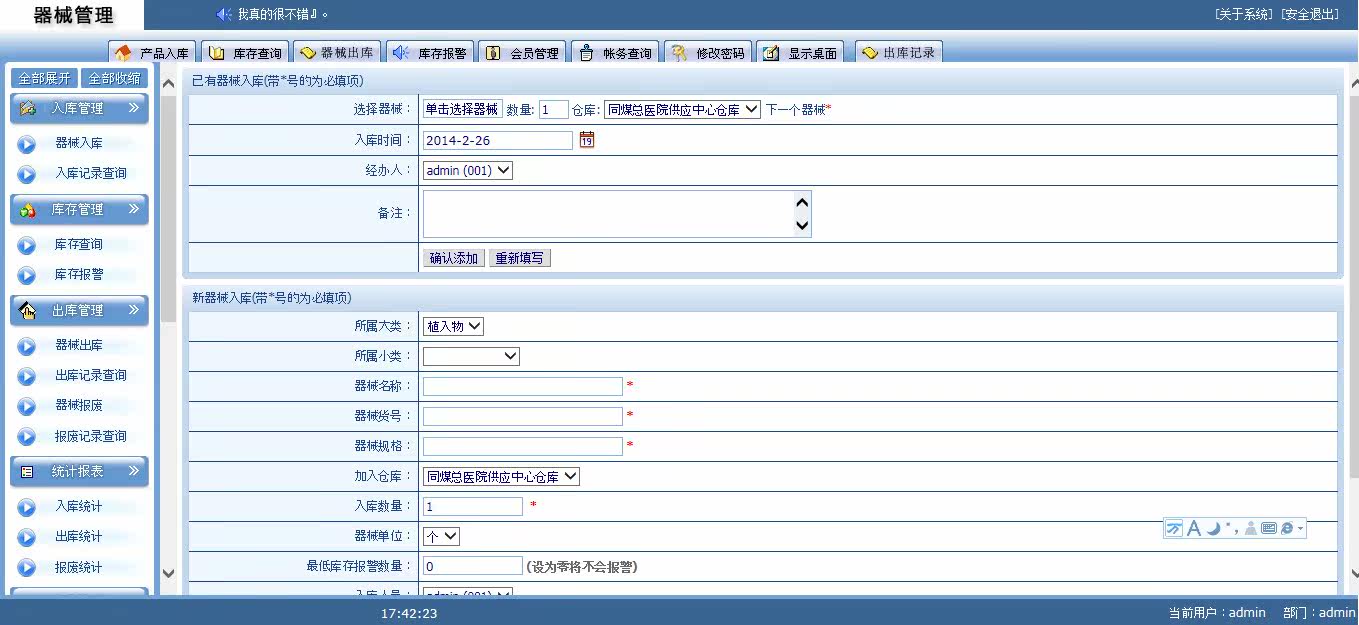
Task: Click the IME soft keyboard icon
Action: point(1269,528)
